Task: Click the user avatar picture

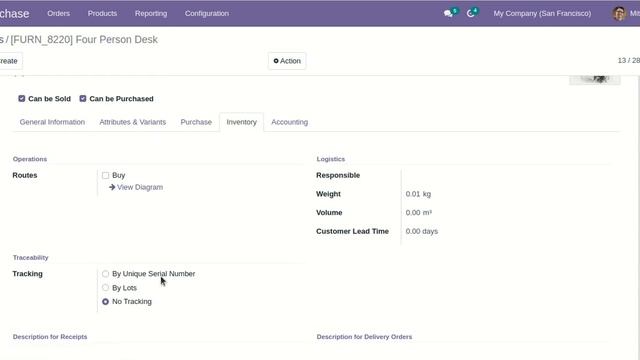Action: coord(619,13)
